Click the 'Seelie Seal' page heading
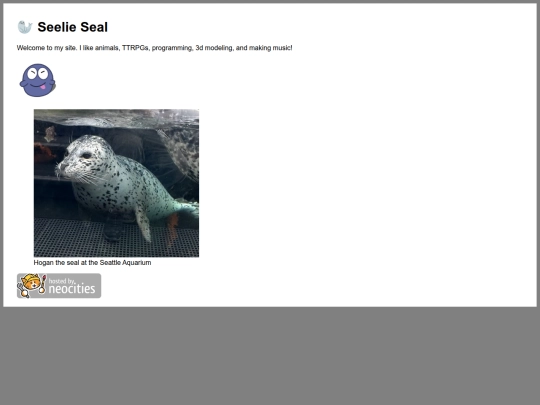This screenshot has height=405, width=540. 73,27
